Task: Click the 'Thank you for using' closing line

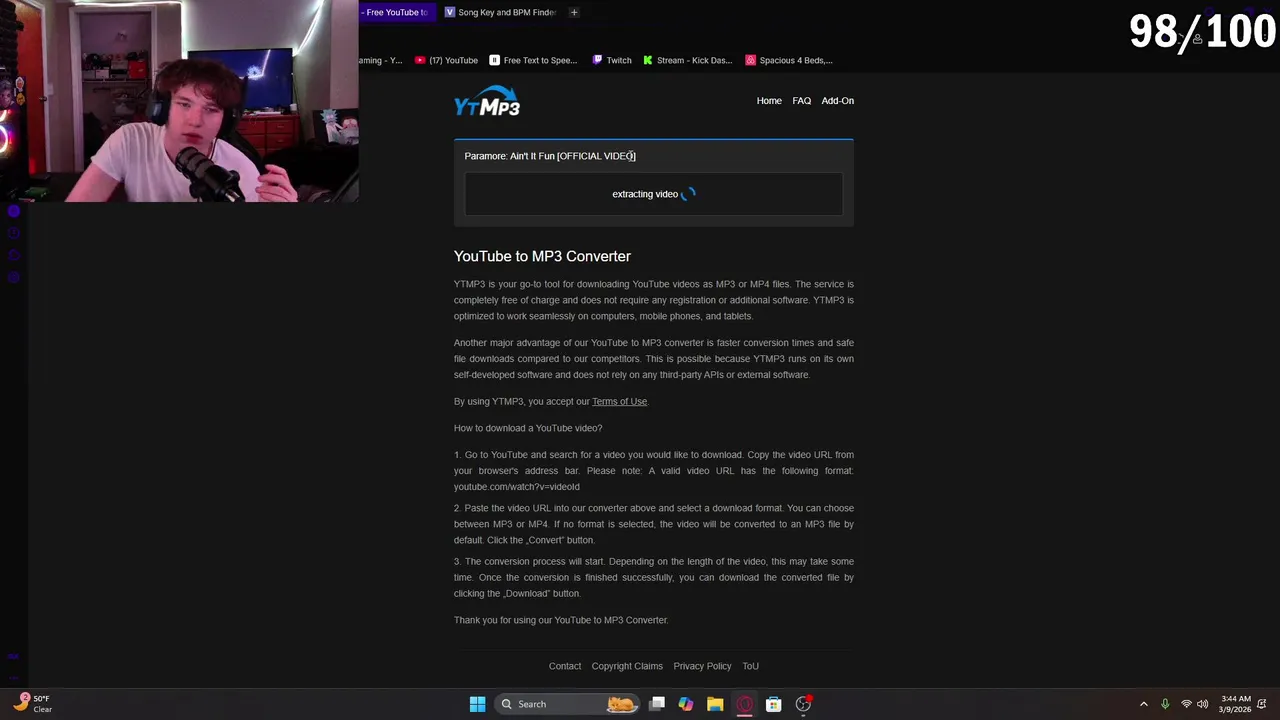Action: point(561,620)
